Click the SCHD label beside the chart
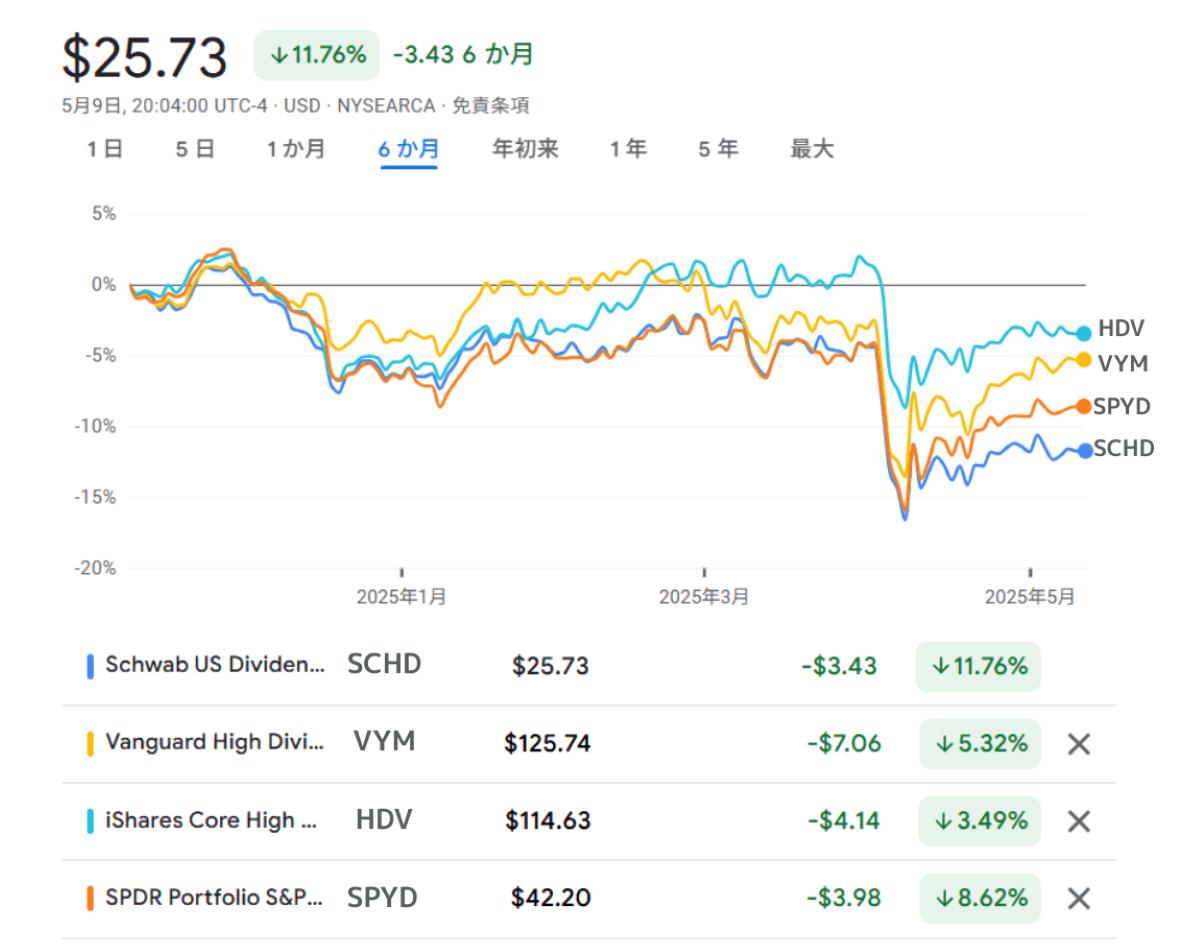The height and width of the screenshot is (949, 1200). tap(1124, 448)
